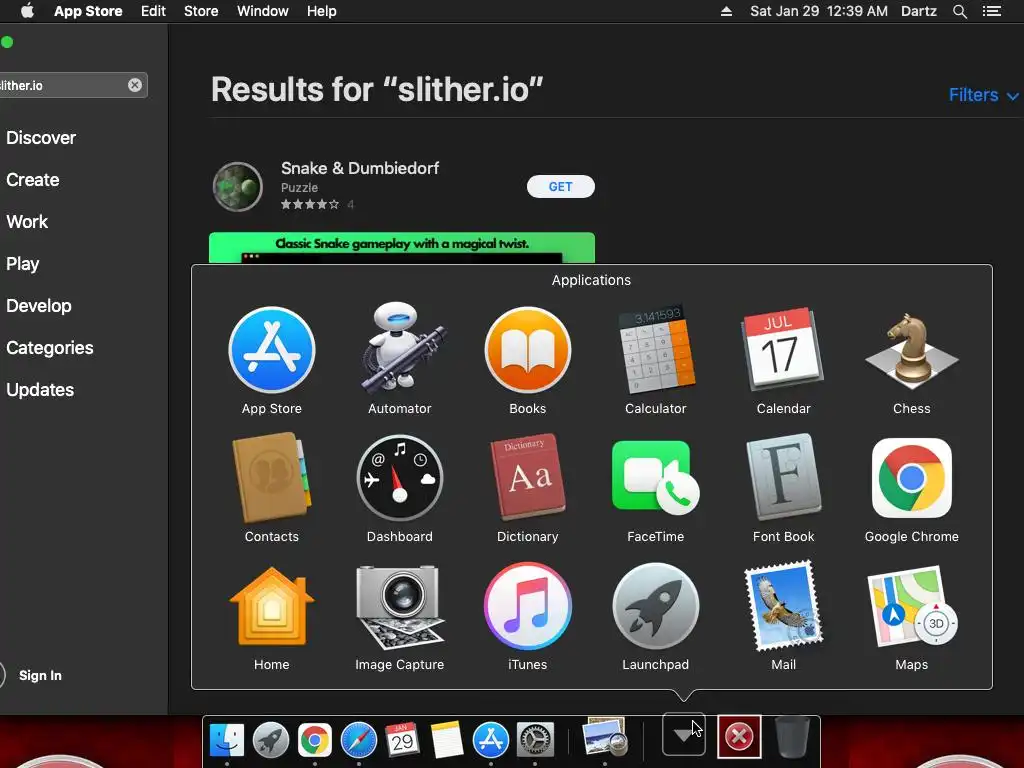This screenshot has width=1024, height=768.
Task: Open Contacts app icon
Action: [272, 477]
